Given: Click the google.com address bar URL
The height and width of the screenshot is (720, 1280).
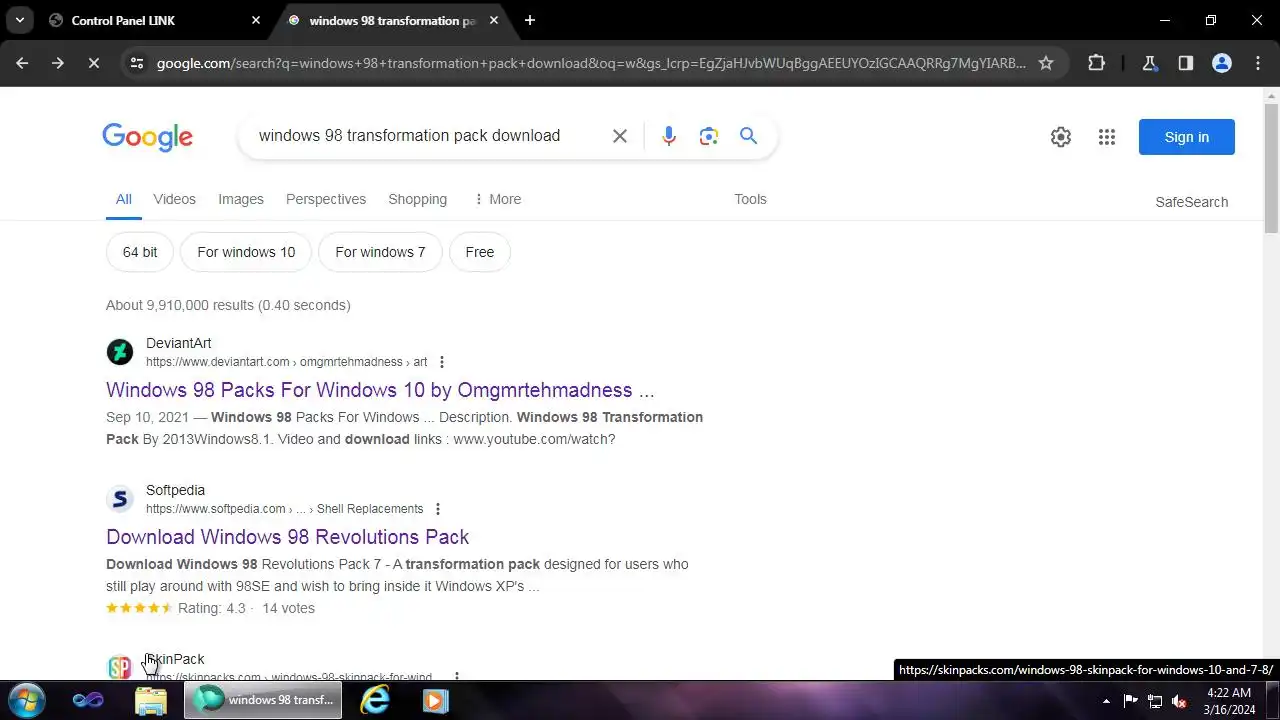Looking at the screenshot, I should tap(591, 63).
